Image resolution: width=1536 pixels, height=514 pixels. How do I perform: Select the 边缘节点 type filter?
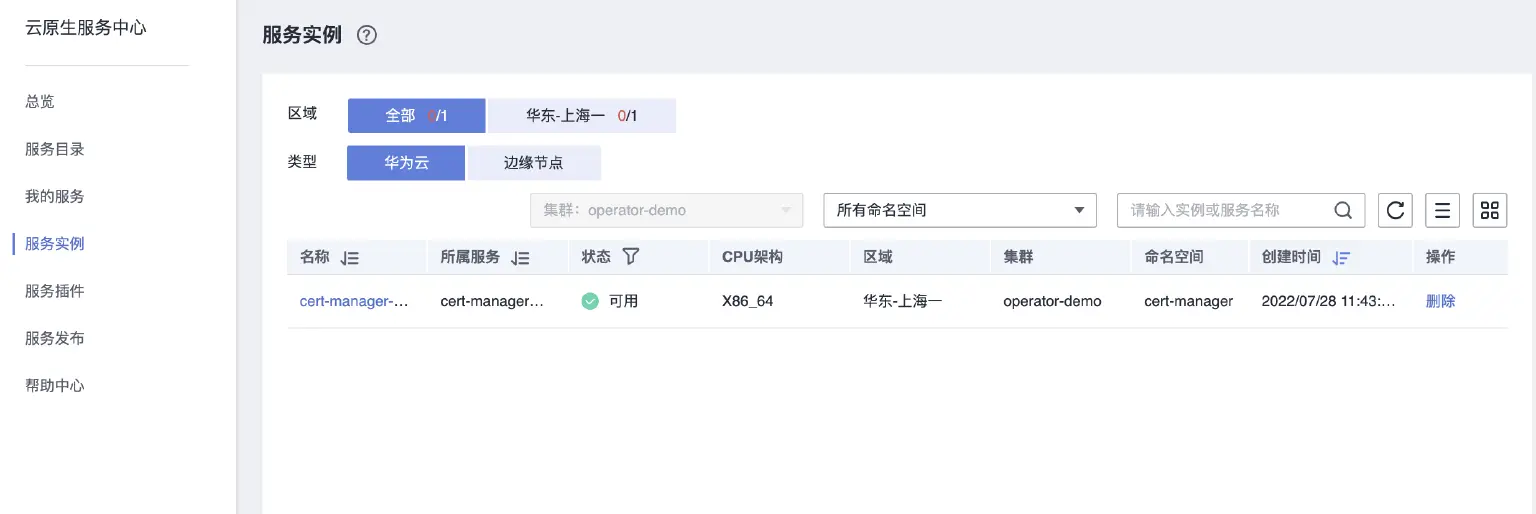point(533,163)
